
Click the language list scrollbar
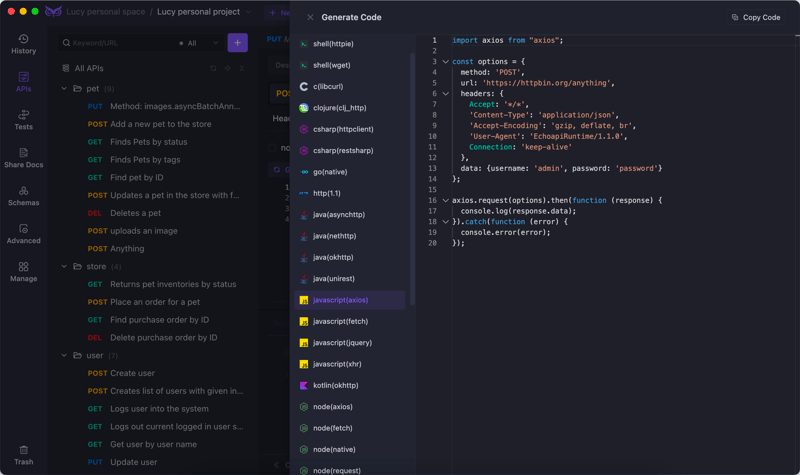pyautogui.click(x=412, y=179)
